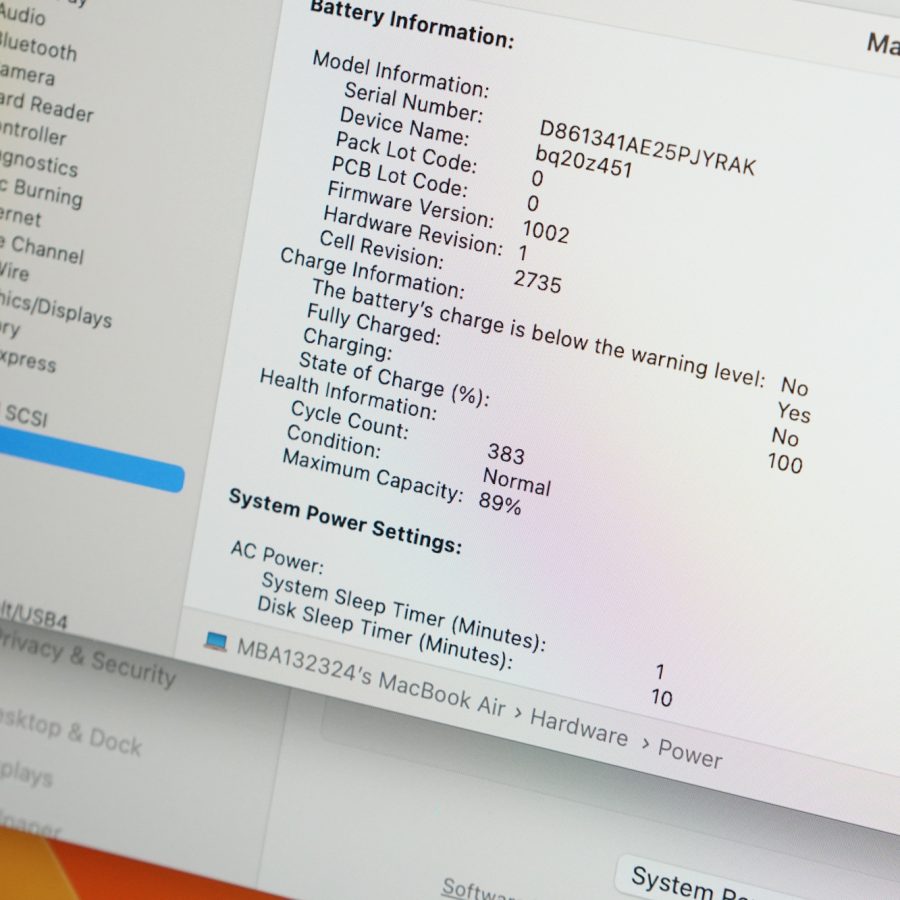Viewport: 900px width, 900px height.
Task: Select NVMExpress in the sidebar
Action: click(x=28, y=360)
